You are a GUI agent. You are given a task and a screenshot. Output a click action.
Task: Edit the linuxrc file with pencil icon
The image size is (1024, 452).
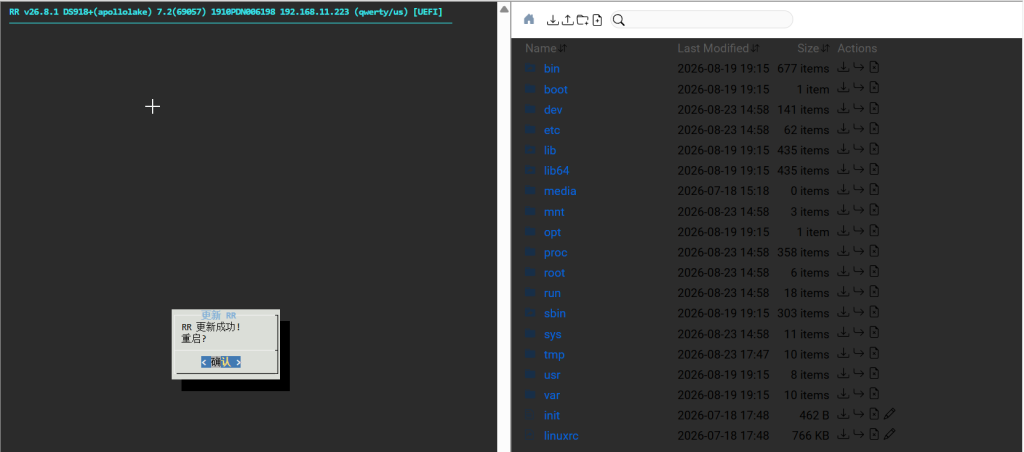coord(889,434)
